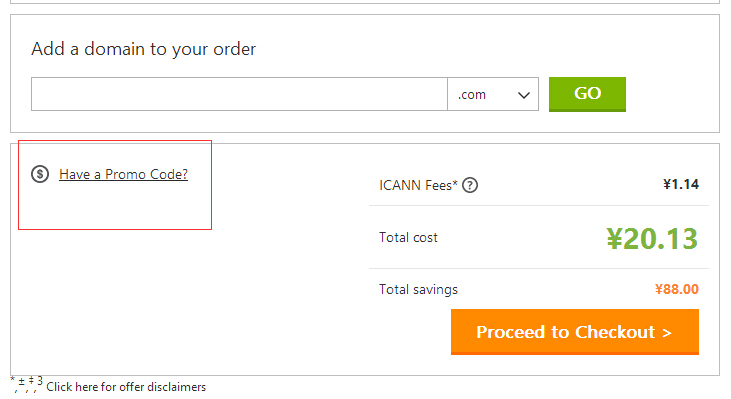This screenshot has width=731, height=399.
Task: Click the .com text in the selector
Action: (x=472, y=95)
